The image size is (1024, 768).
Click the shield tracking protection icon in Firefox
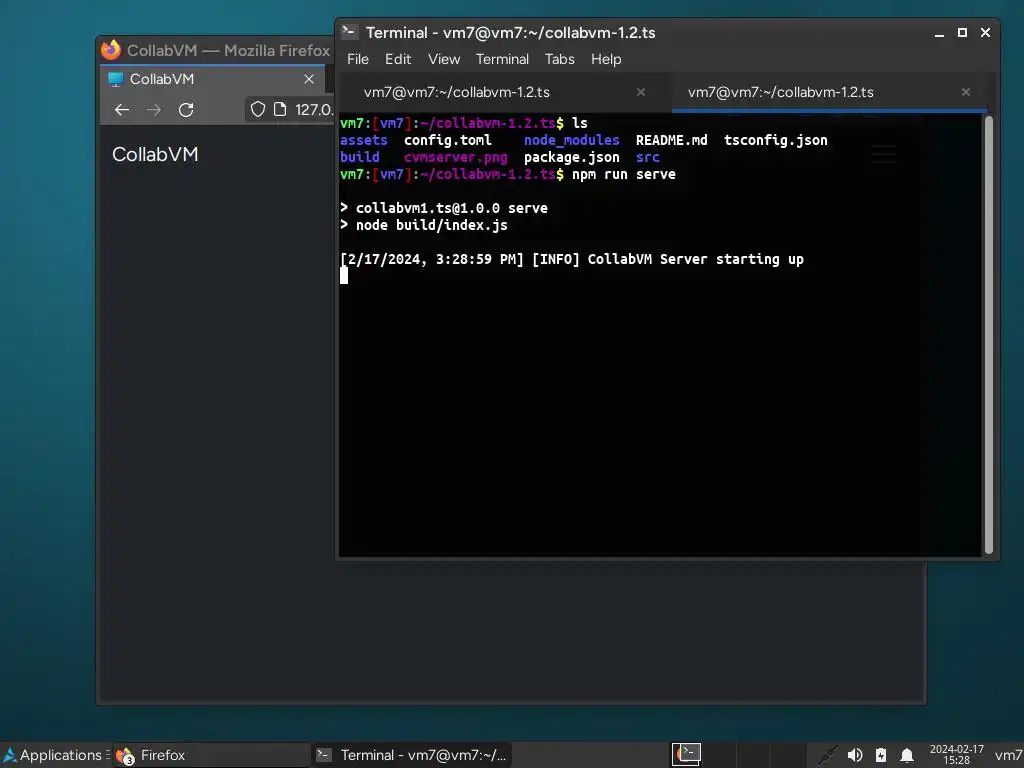258,109
